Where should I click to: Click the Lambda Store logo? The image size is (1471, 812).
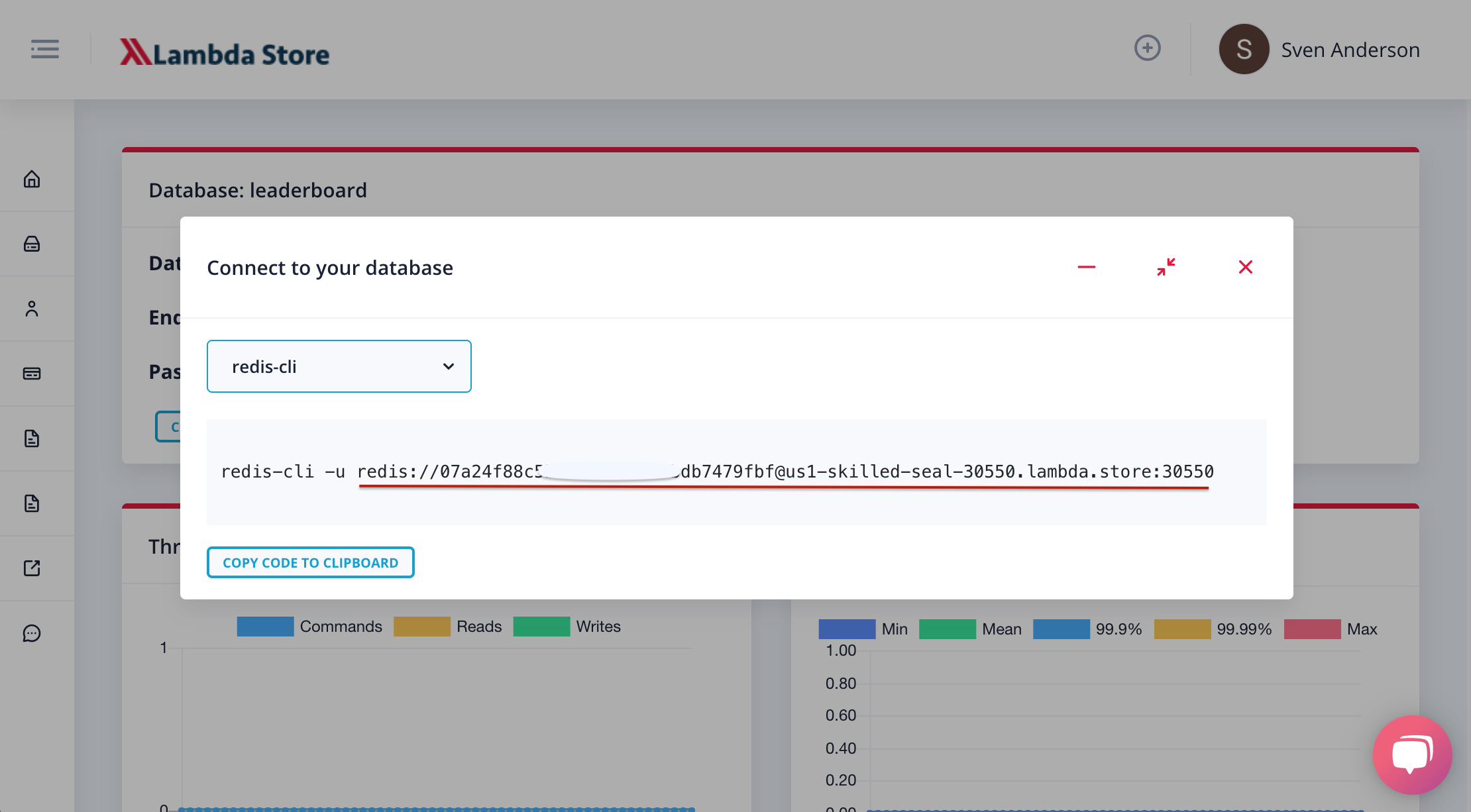[x=225, y=53]
